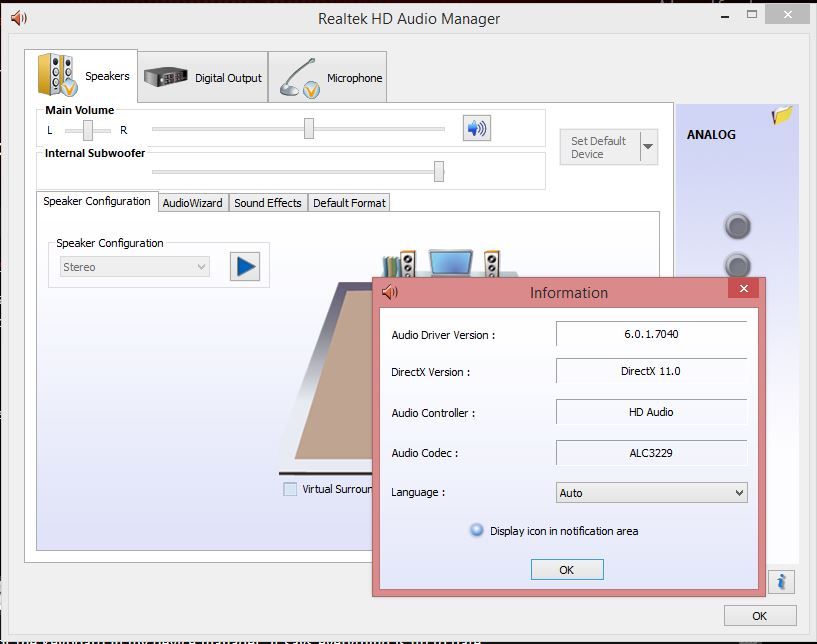This screenshot has width=817, height=644.
Task: Close the Information dialog
Action: click(x=744, y=289)
